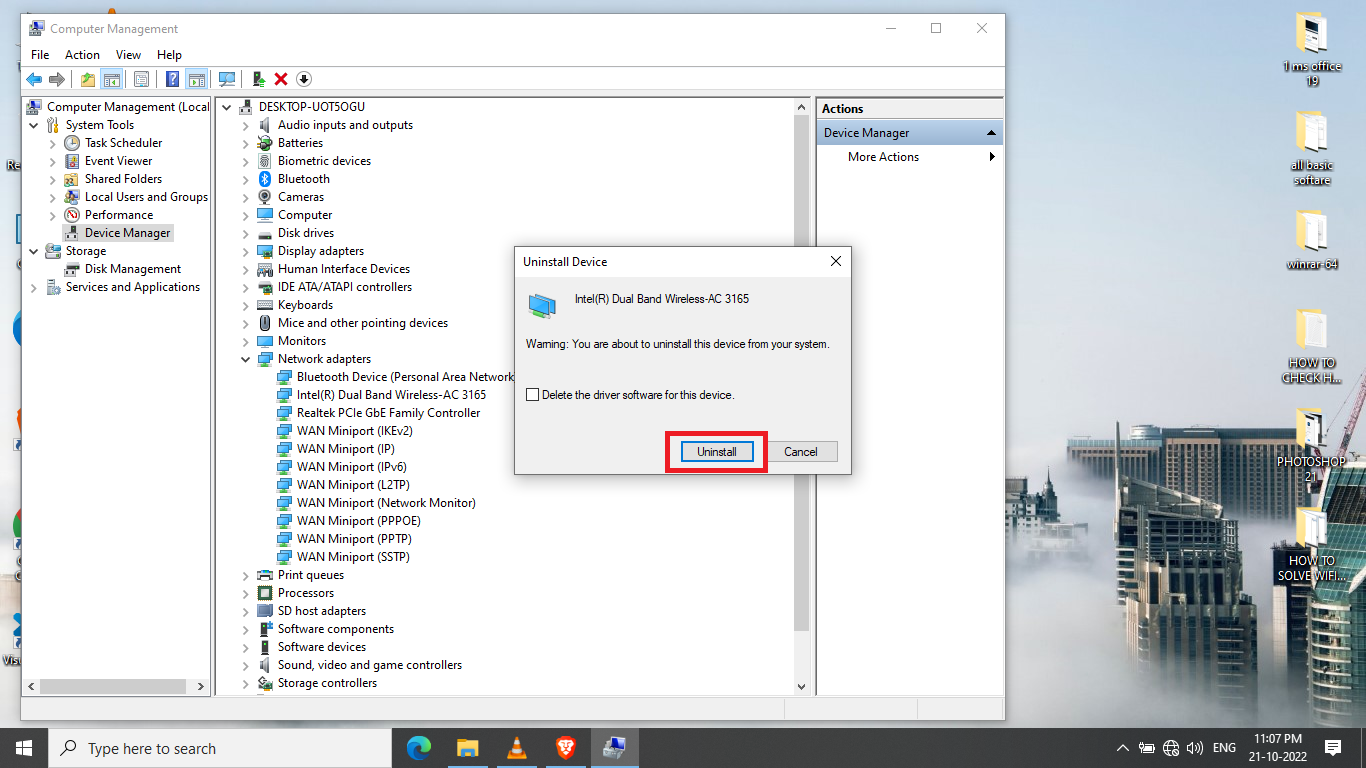Toggle Show/Hide Console Tree toolbar icon
Viewport: 1366px width, 768px height.
click(112, 79)
